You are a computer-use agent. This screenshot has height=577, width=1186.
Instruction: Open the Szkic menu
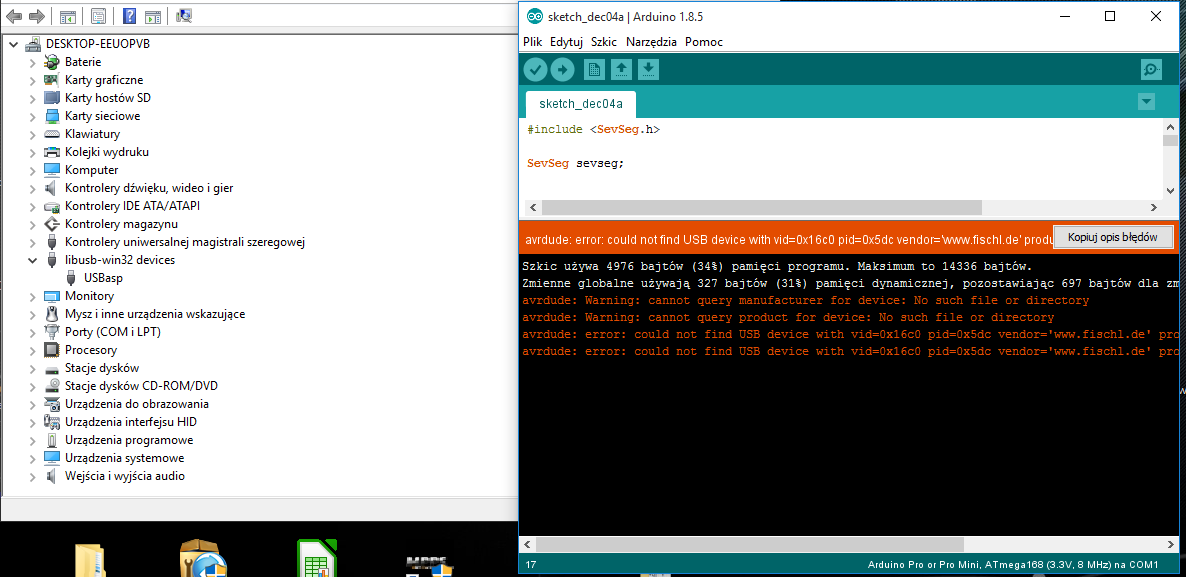pyautogui.click(x=604, y=42)
